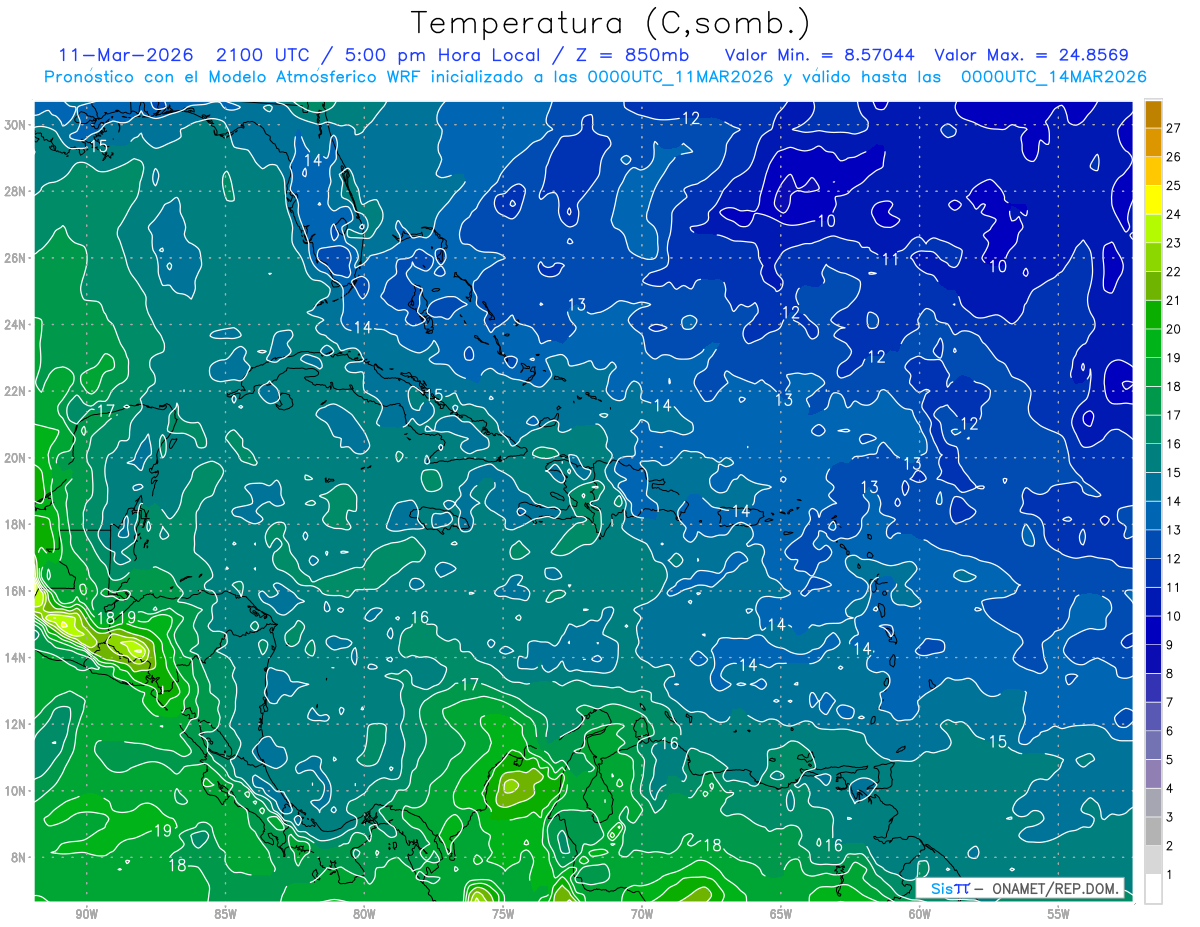1200x927 pixels.
Task: Click the colorbar value label '16'
Action: click(1174, 444)
